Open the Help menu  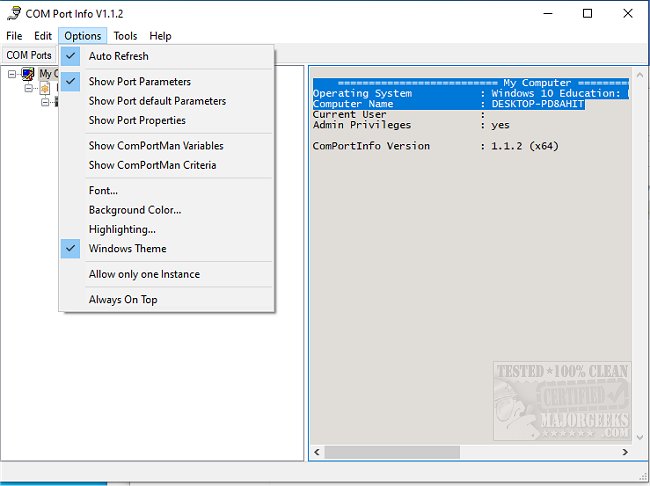[x=160, y=36]
